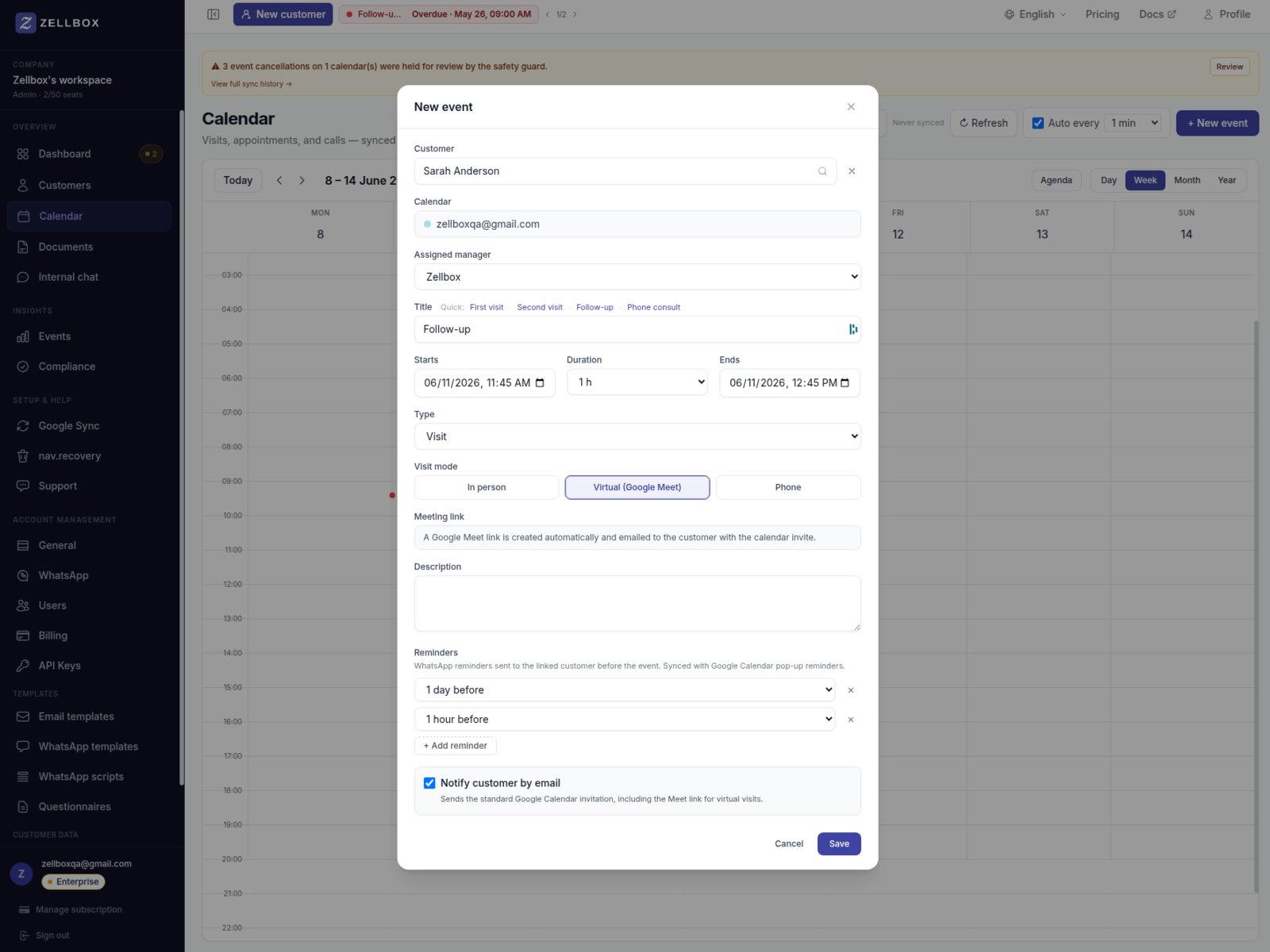Open Ends date-time picker icon
This screenshot has height=952, width=1270.
click(x=845, y=383)
